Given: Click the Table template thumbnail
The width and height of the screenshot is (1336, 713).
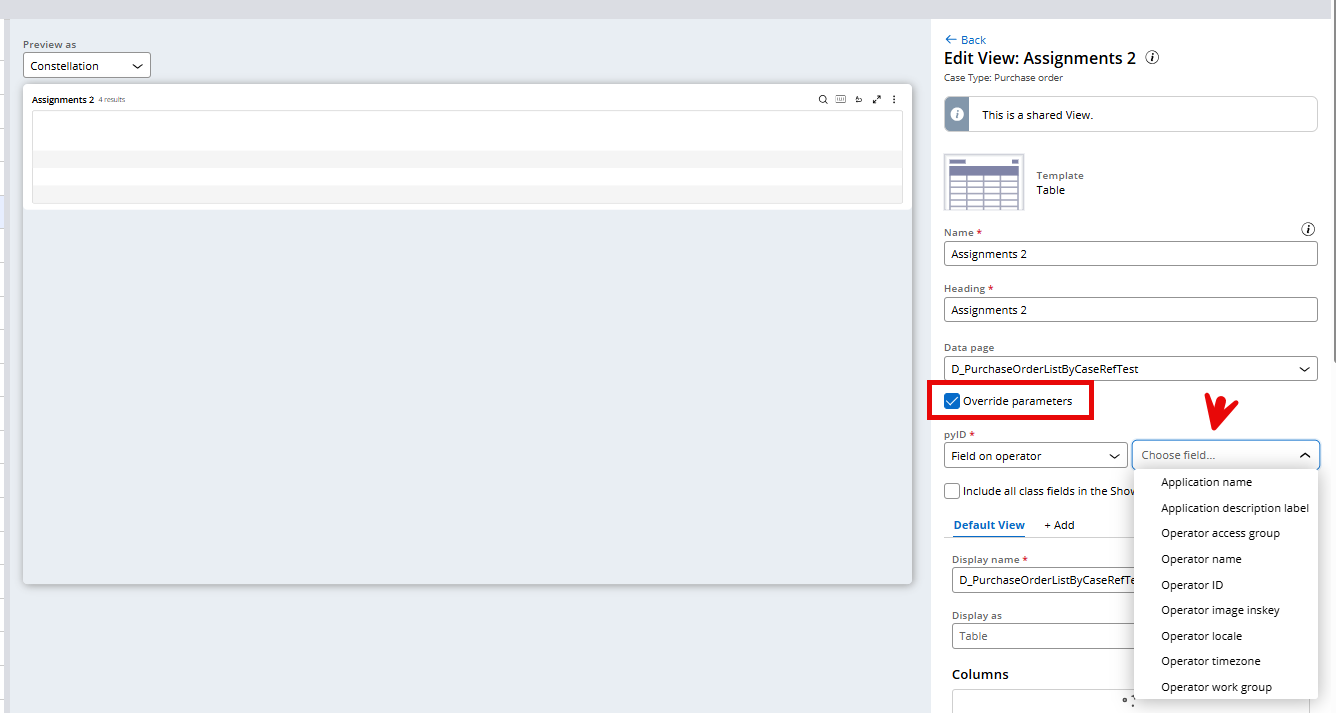Looking at the screenshot, I should (x=984, y=181).
